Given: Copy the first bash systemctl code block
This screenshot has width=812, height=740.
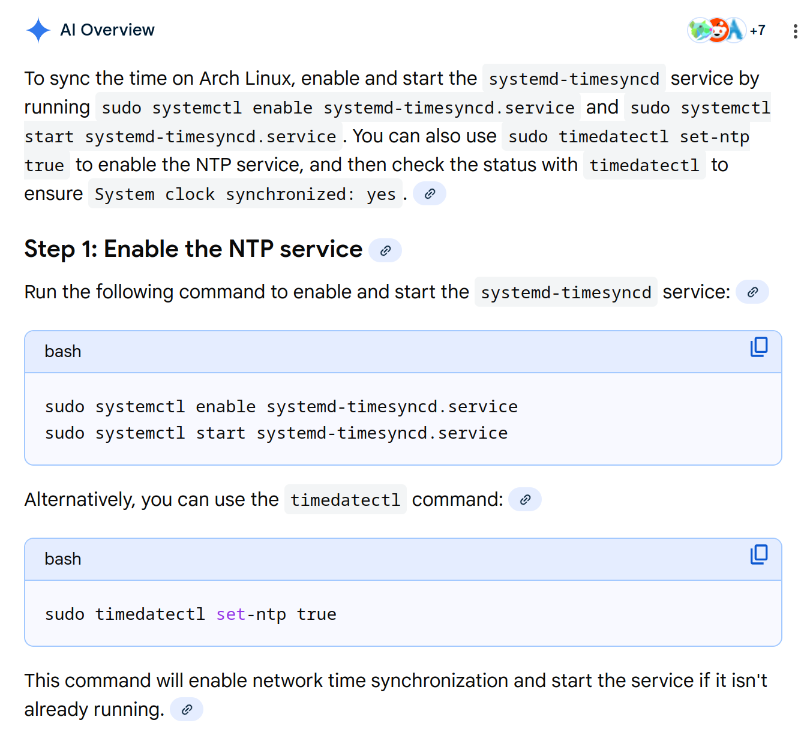Looking at the screenshot, I should pyautogui.click(x=759, y=347).
